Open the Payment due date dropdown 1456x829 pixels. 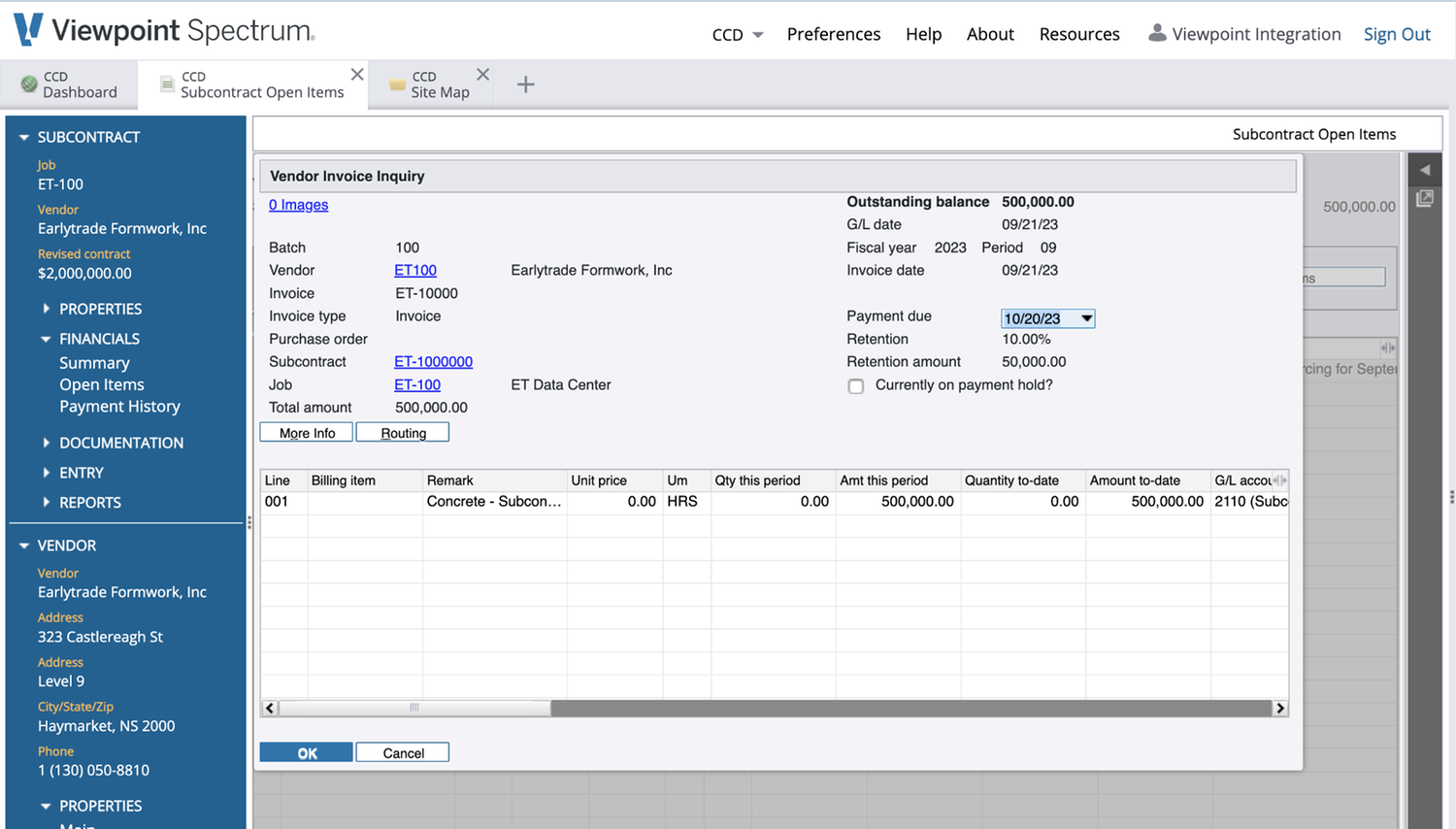point(1086,318)
